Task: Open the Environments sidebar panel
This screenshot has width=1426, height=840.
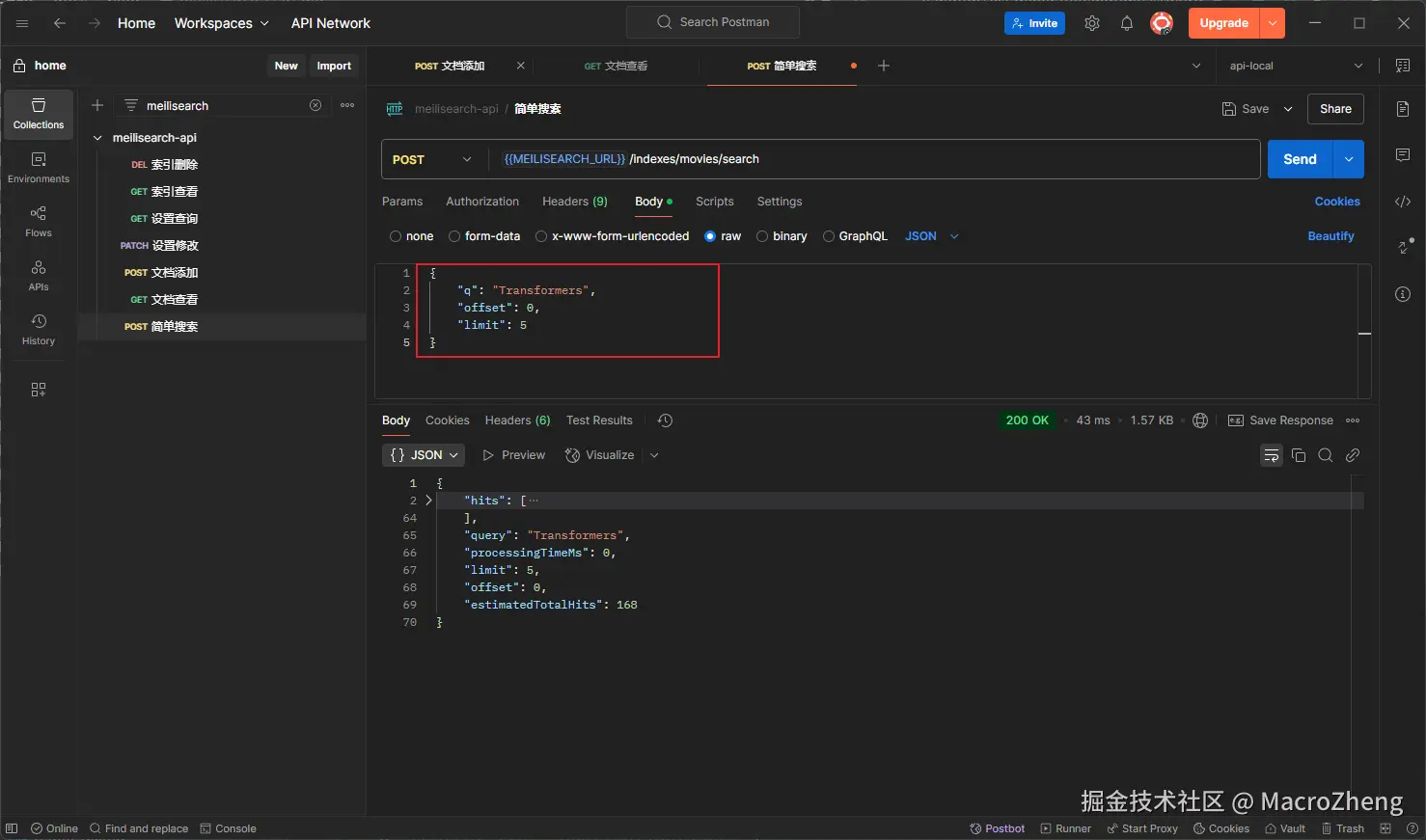Action: tap(39, 167)
